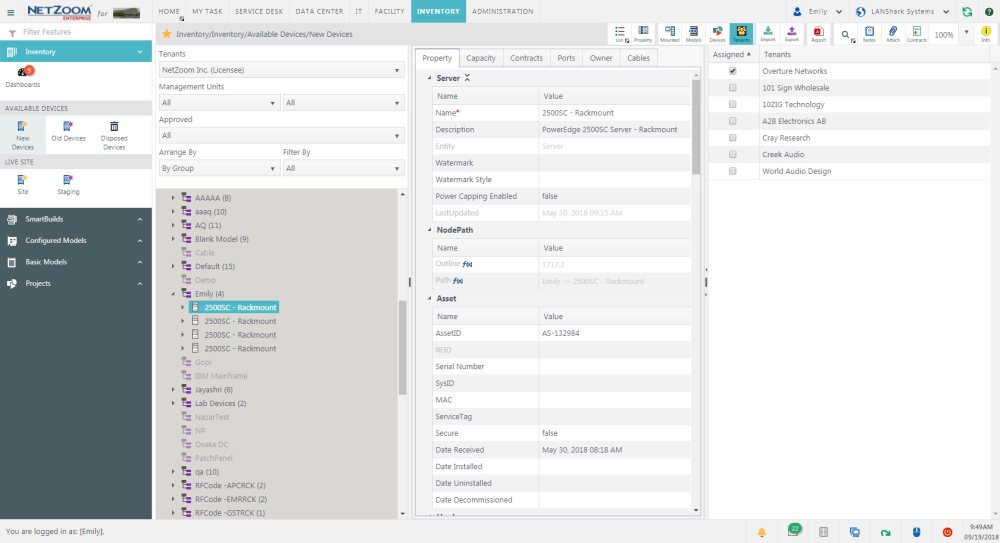Edit the Name value 2500SC - Rackmount

(614, 113)
